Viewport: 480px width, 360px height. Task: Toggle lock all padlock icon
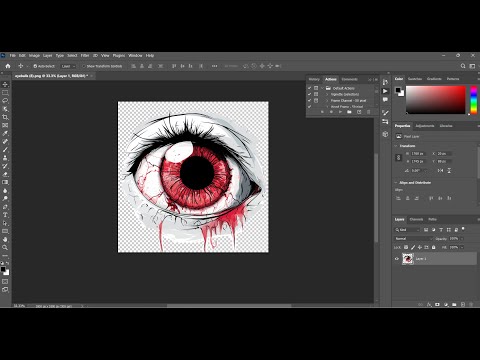pos(433,247)
